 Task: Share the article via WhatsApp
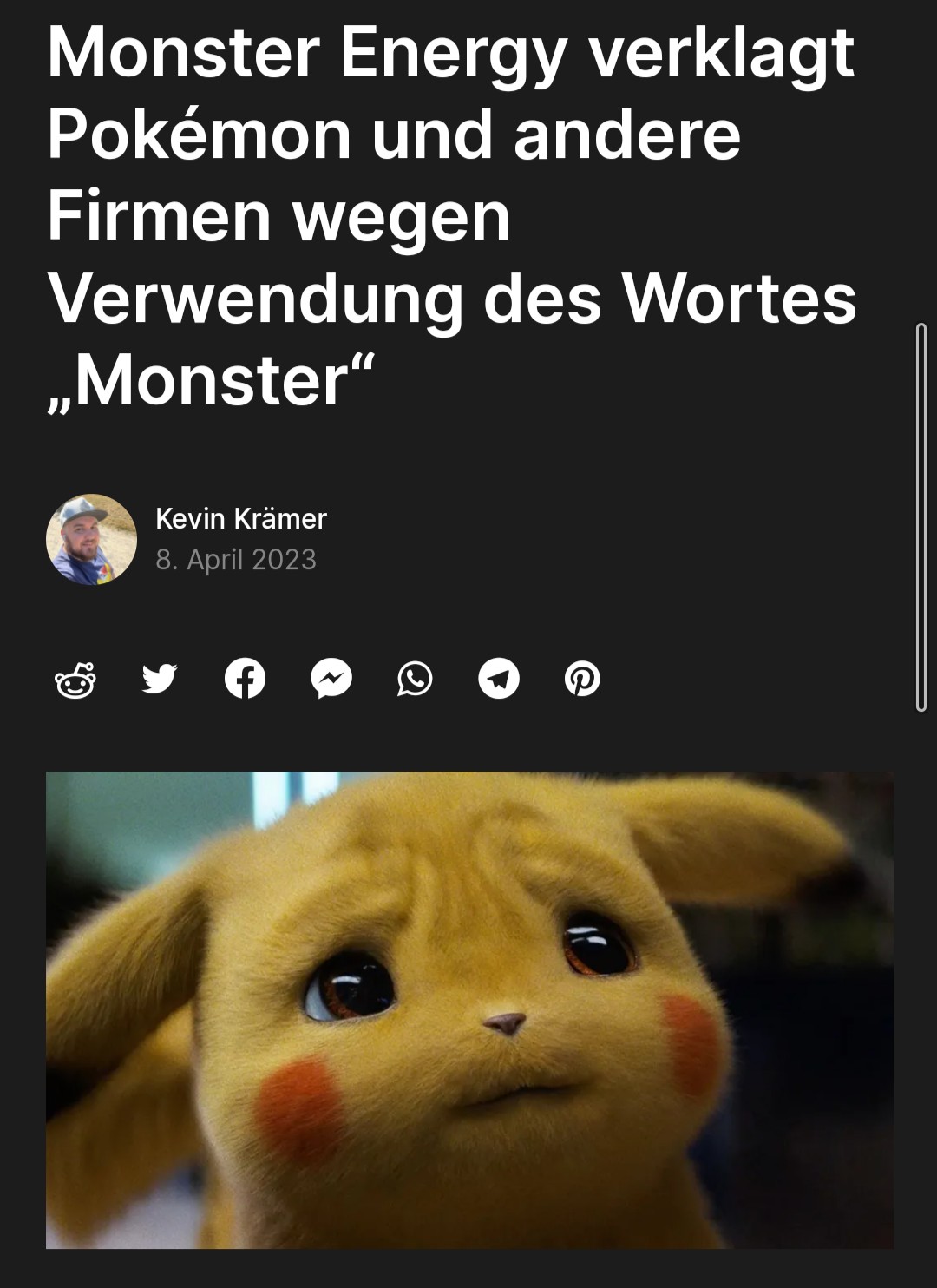tap(415, 679)
